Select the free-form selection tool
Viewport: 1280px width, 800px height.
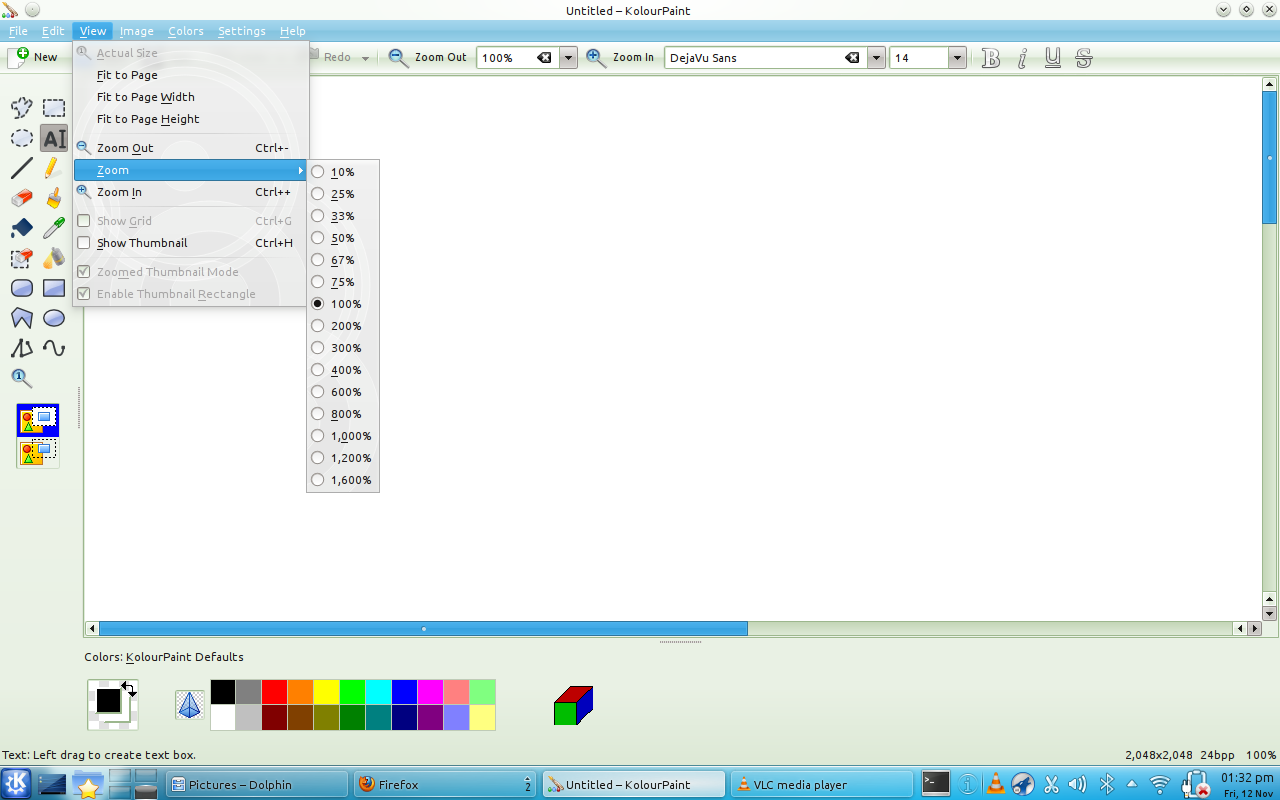(22, 108)
